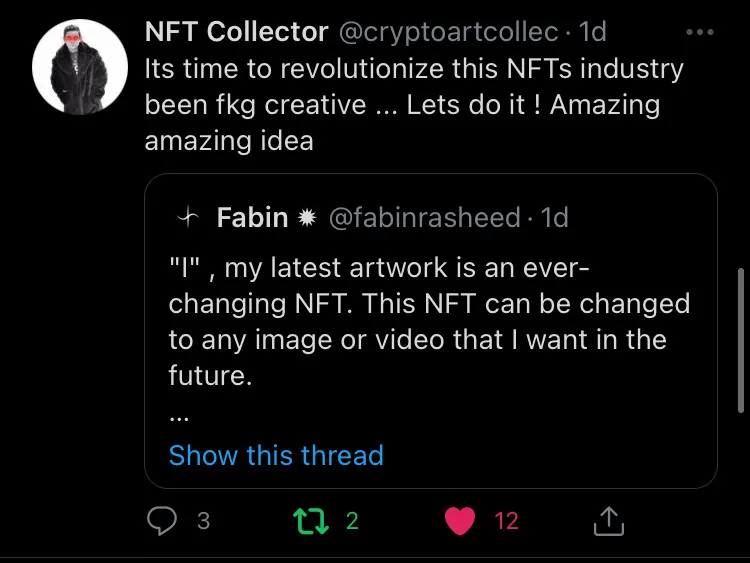Visit the @cryptoartcollec handle
The width and height of the screenshot is (750, 563).
448,32
